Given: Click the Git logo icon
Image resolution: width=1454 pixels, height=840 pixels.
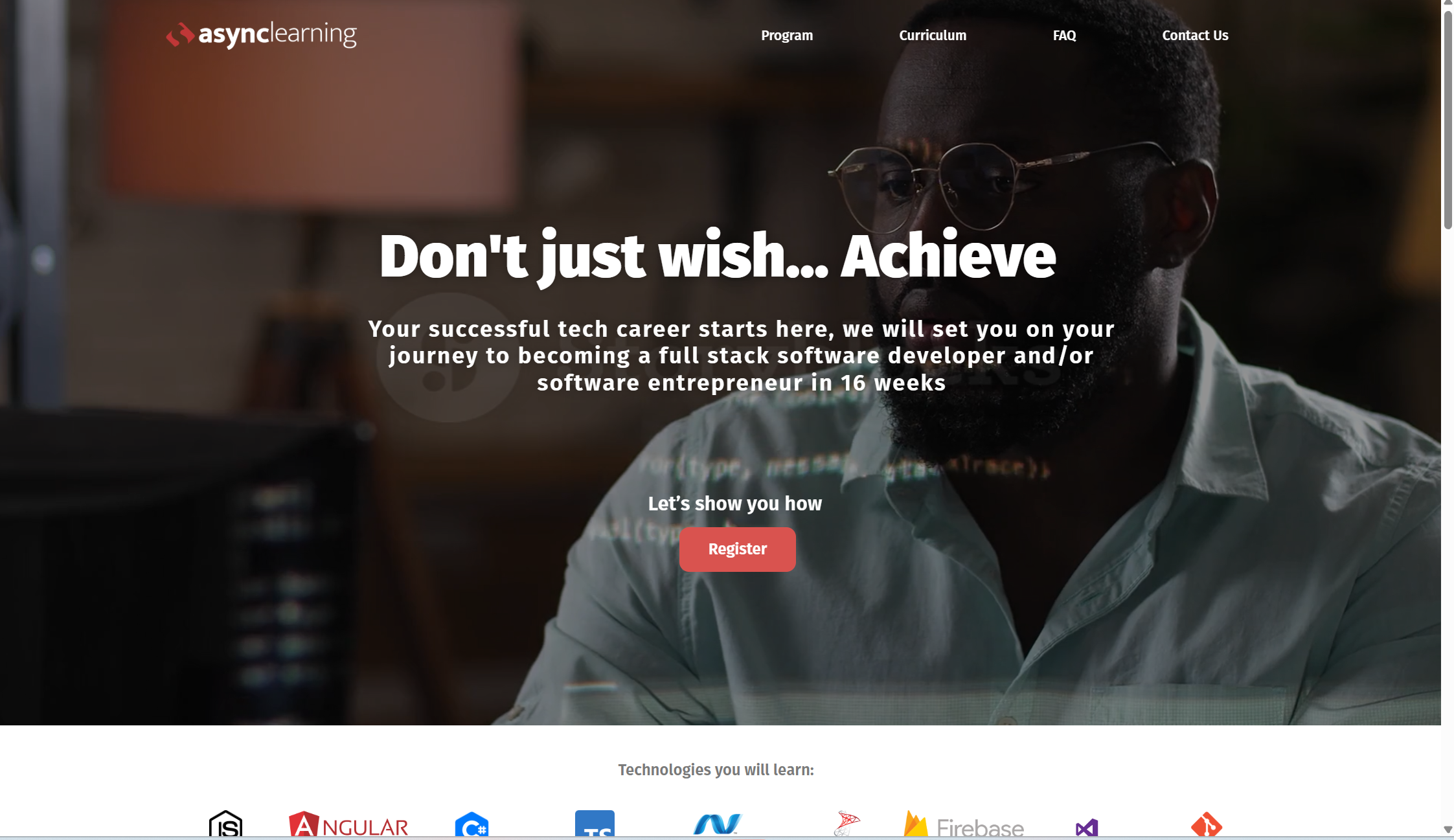Looking at the screenshot, I should tap(1207, 824).
